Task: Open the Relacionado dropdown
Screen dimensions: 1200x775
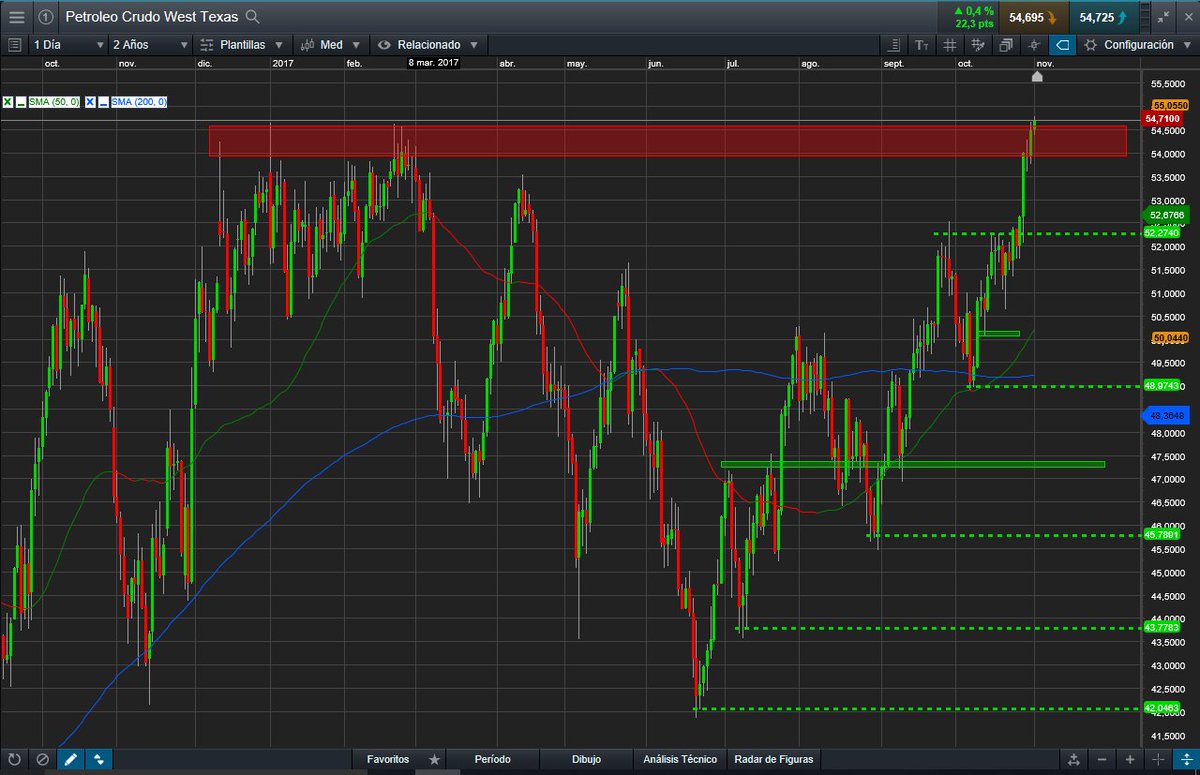Action: (x=429, y=45)
